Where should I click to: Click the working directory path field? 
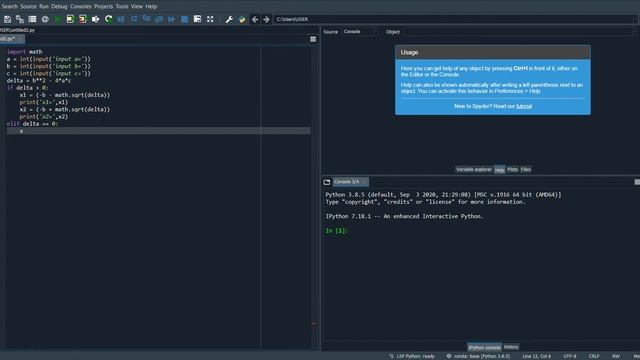point(455,19)
